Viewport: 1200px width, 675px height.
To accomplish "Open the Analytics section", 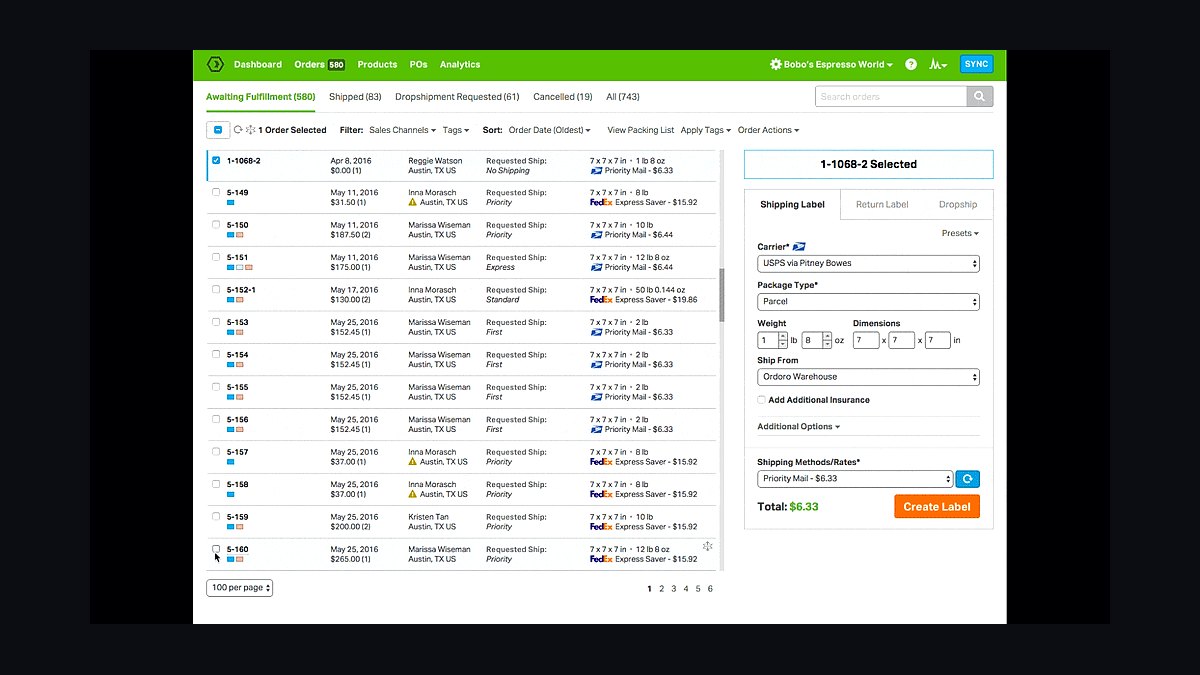I will click(460, 64).
